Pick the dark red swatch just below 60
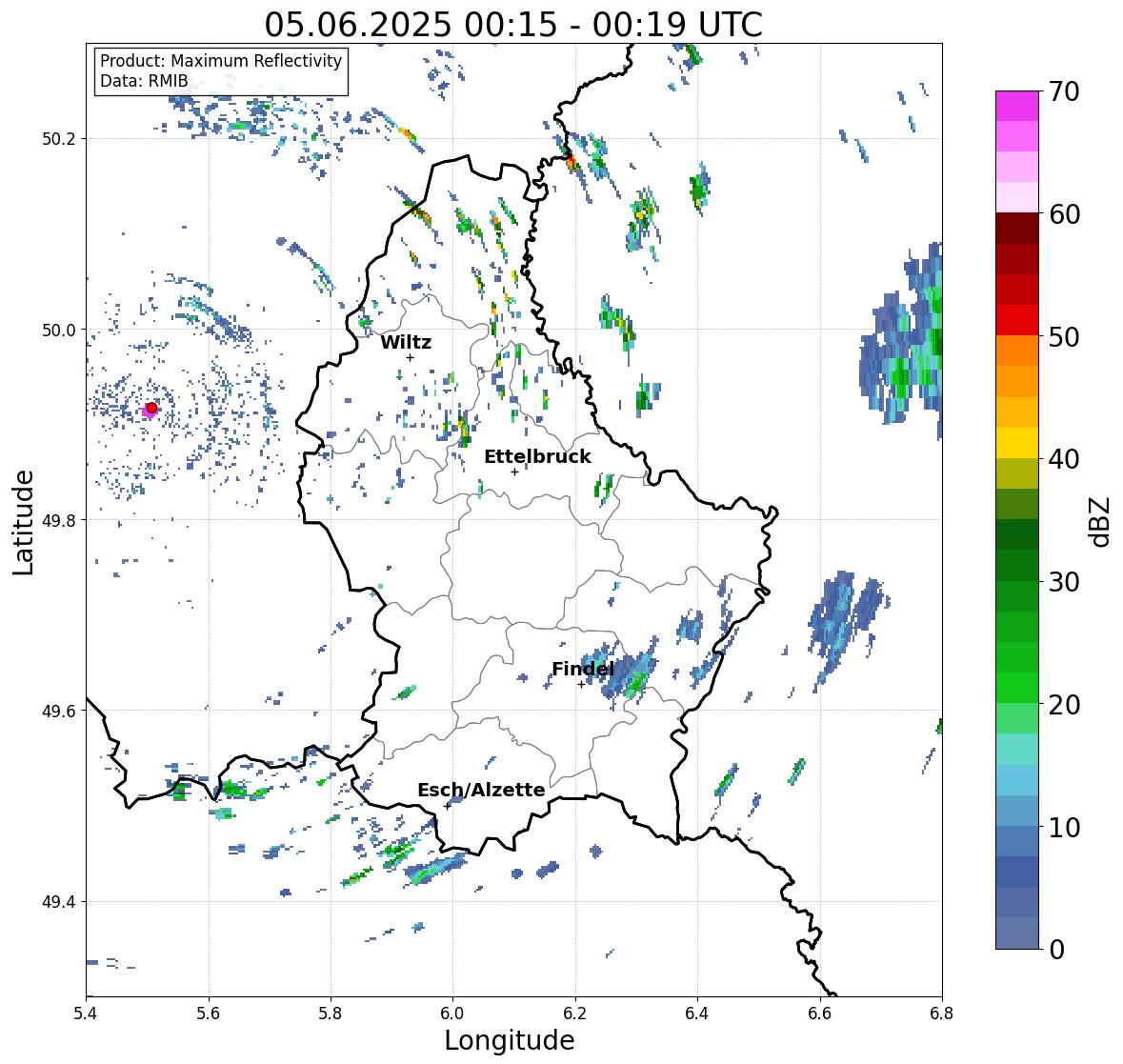 pyautogui.click(x=1017, y=229)
